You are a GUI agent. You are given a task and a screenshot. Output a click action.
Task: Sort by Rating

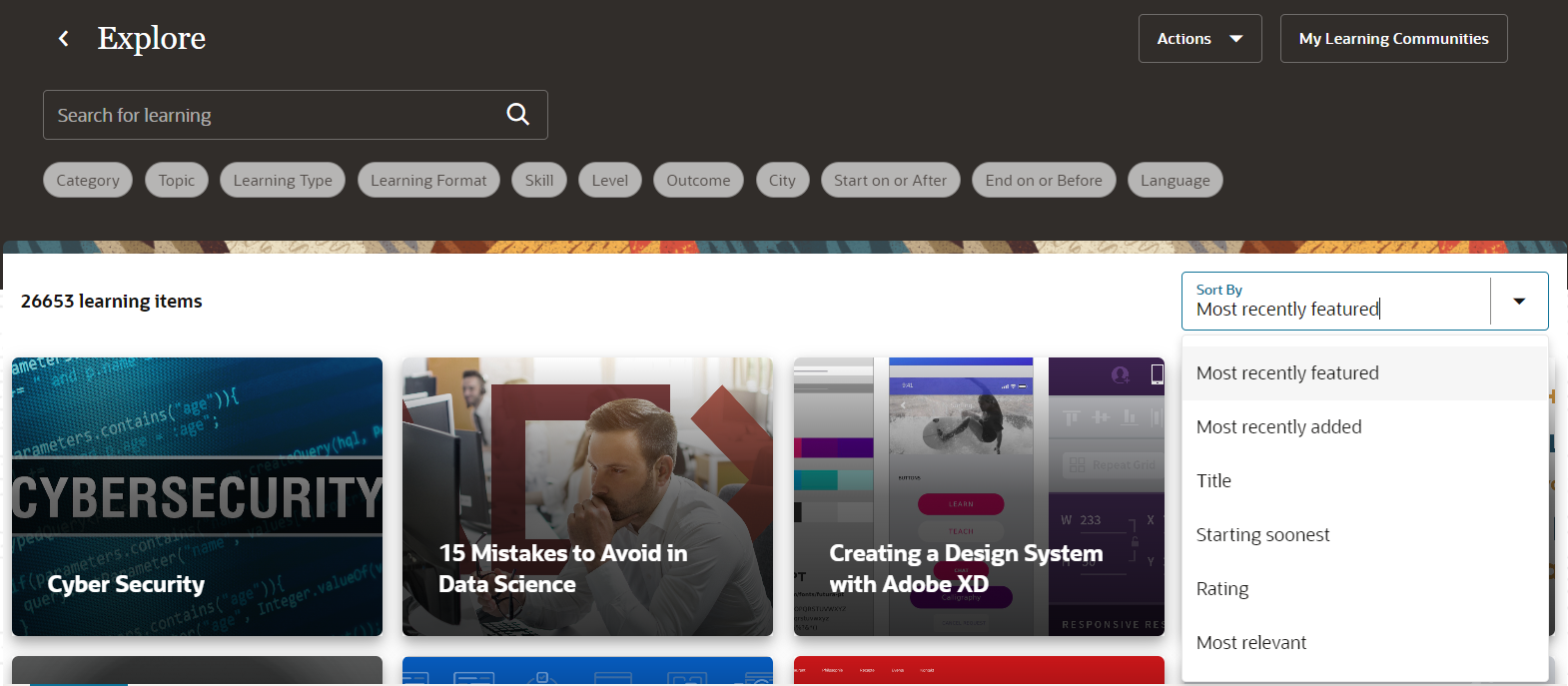1364,589
